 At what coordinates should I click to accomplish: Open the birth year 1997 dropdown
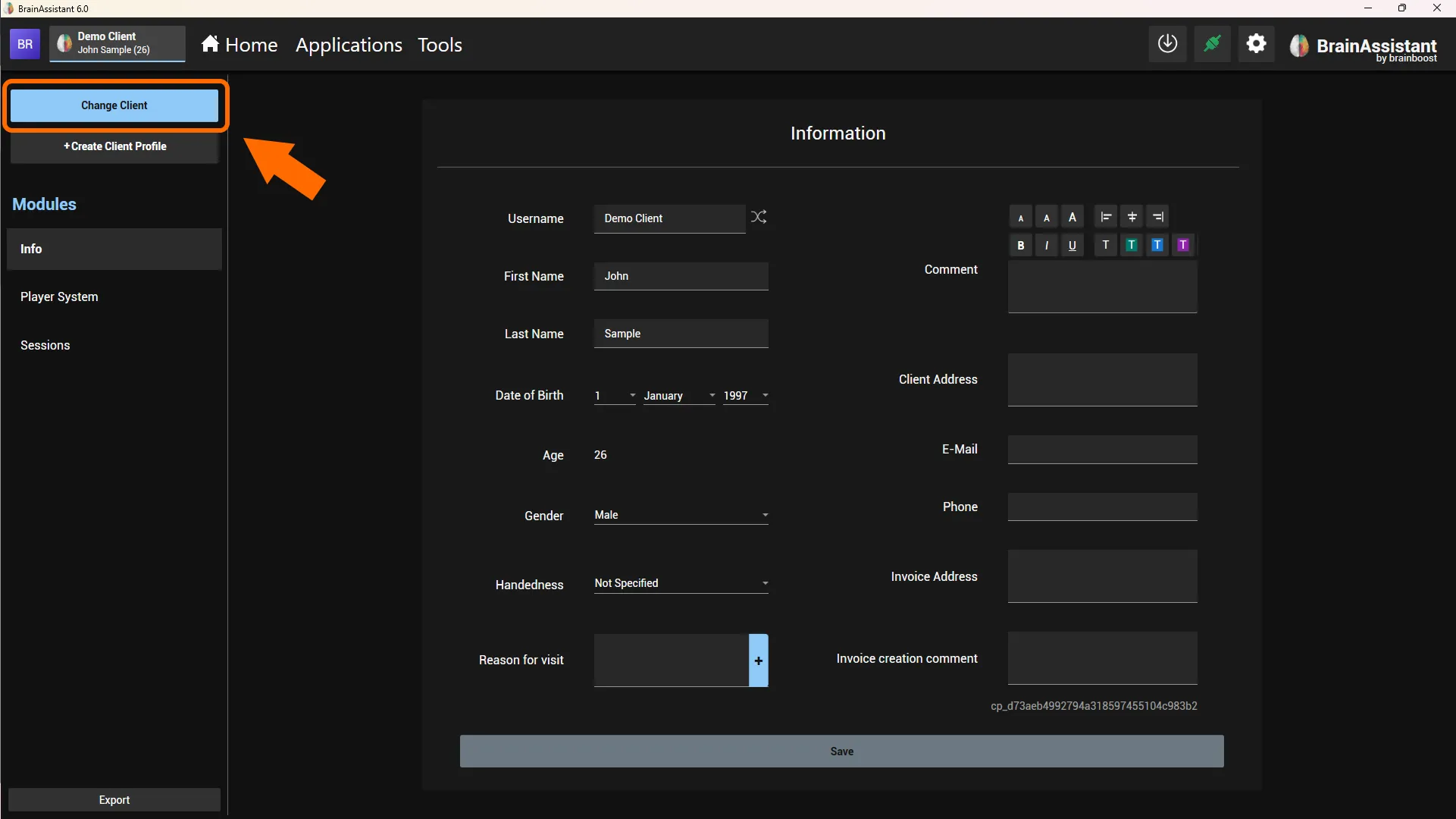click(x=746, y=396)
